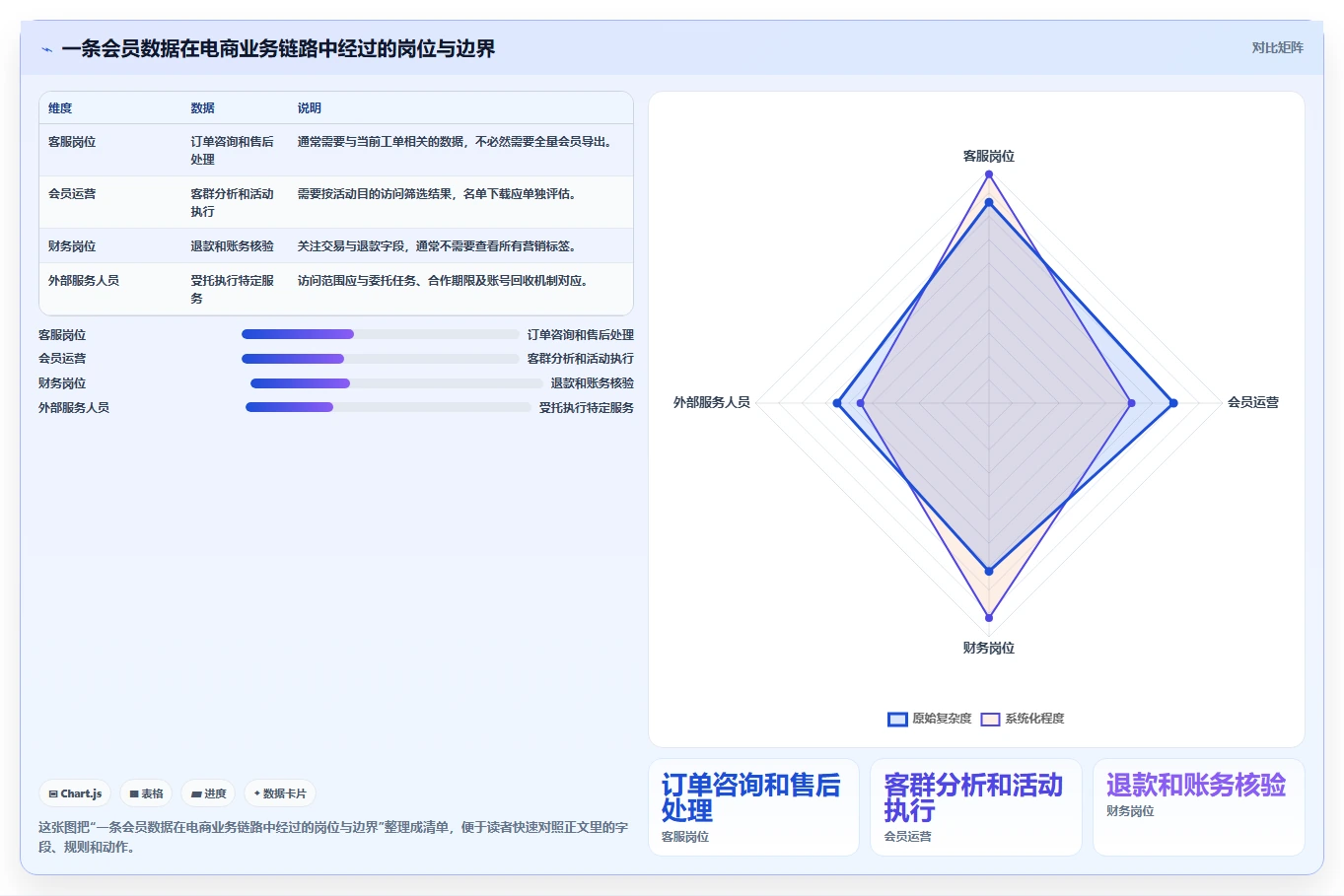The height and width of the screenshot is (896, 1344).
Task: Click the lightning icon beside the title
Action: pos(46,49)
